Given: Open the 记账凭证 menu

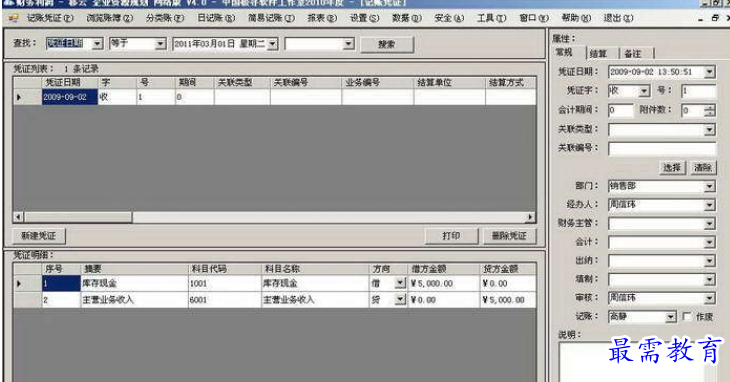Looking at the screenshot, I should tap(50, 18).
